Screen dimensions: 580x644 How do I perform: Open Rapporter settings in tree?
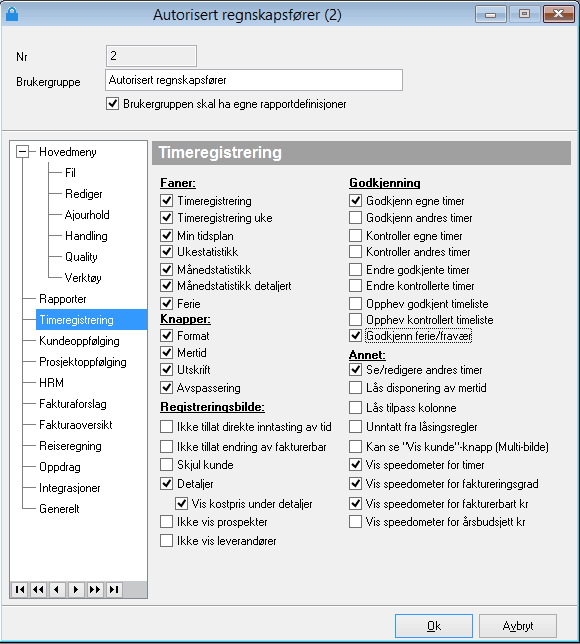click(x=62, y=299)
